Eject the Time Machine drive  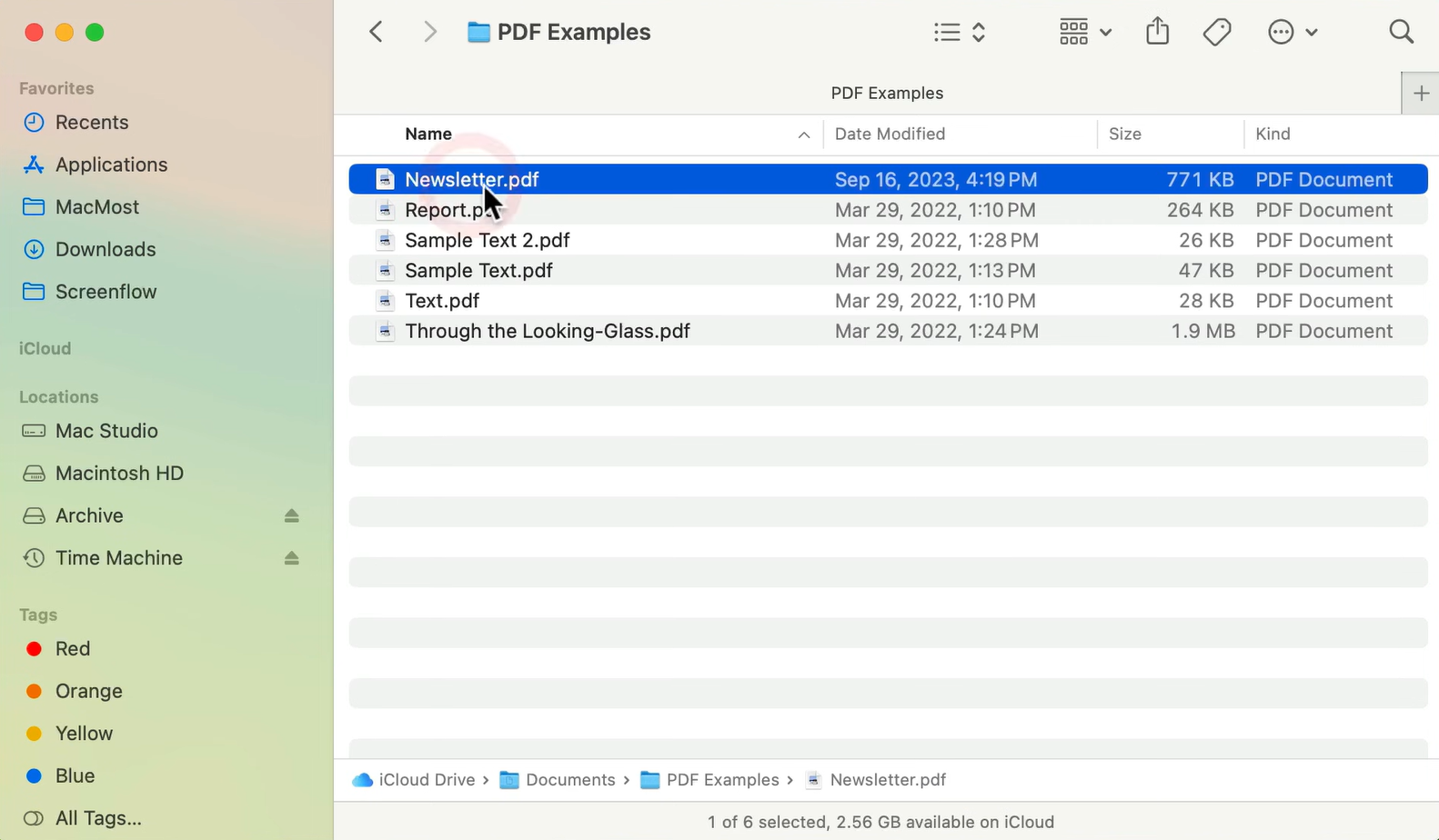tap(291, 558)
